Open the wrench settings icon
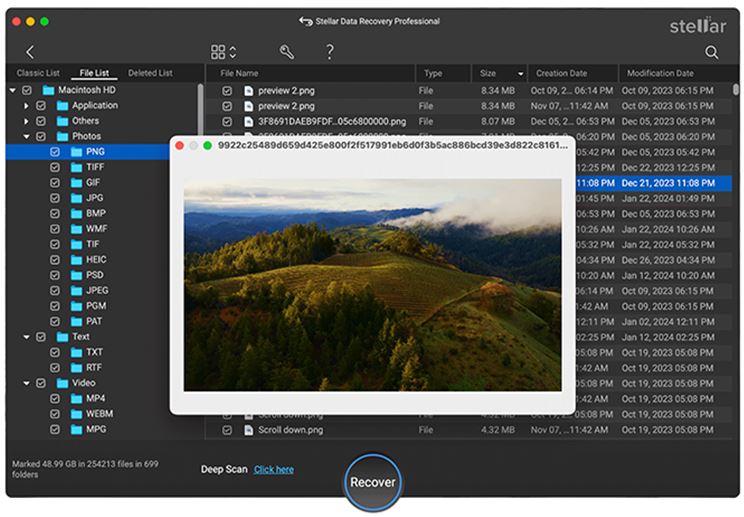Image resolution: width=744 pixels, height=517 pixels. pos(286,52)
